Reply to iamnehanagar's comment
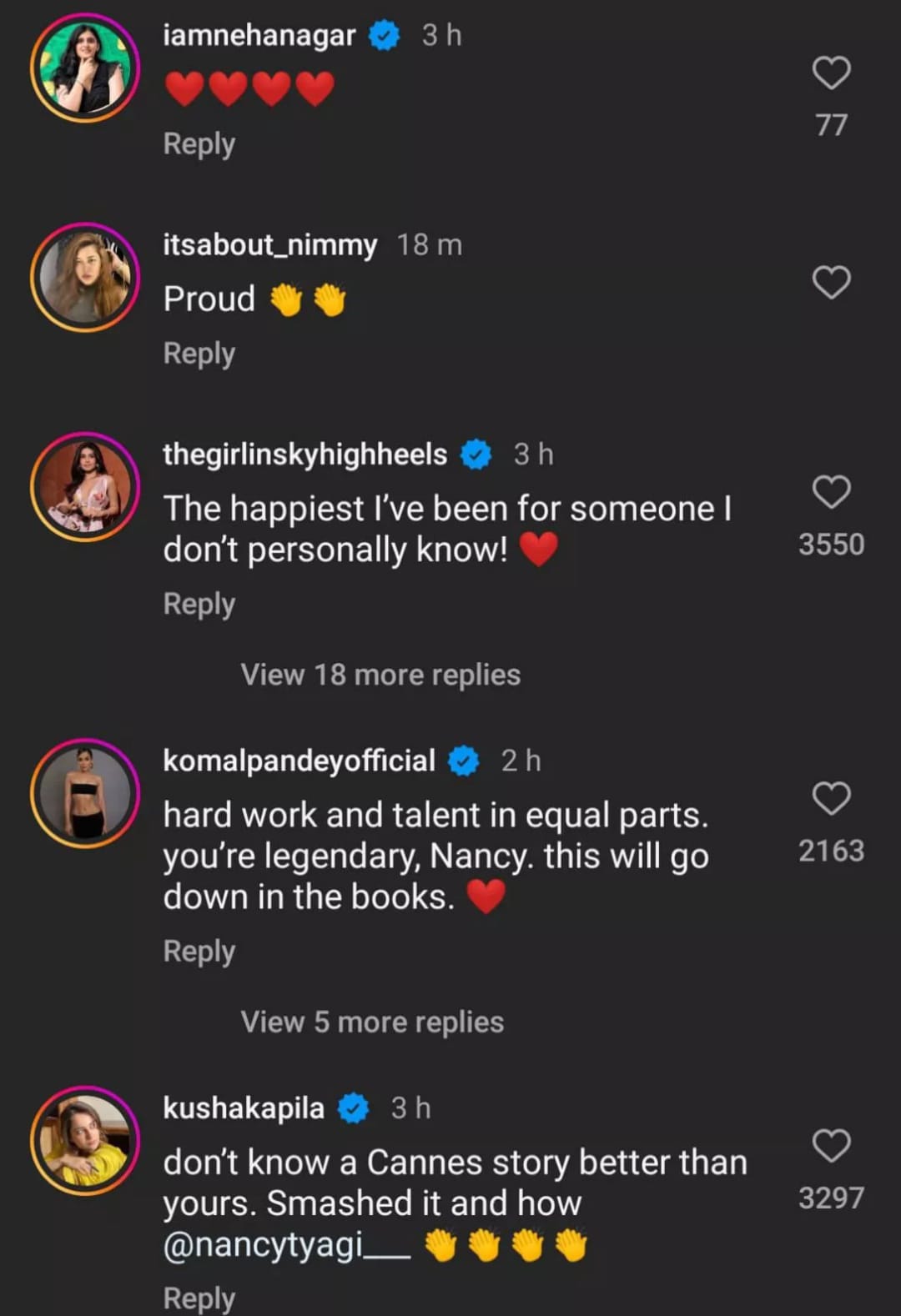Screen dimensions: 901x1316 coord(199,144)
